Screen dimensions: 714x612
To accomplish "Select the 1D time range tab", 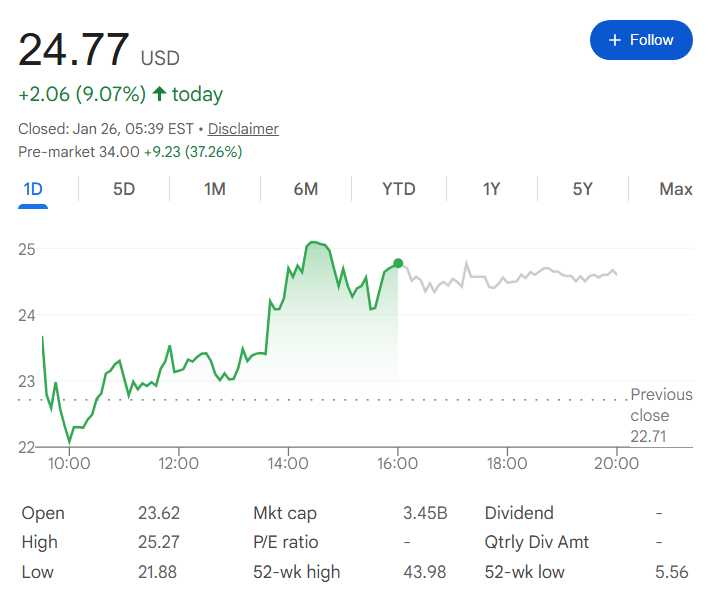I will 33,189.
